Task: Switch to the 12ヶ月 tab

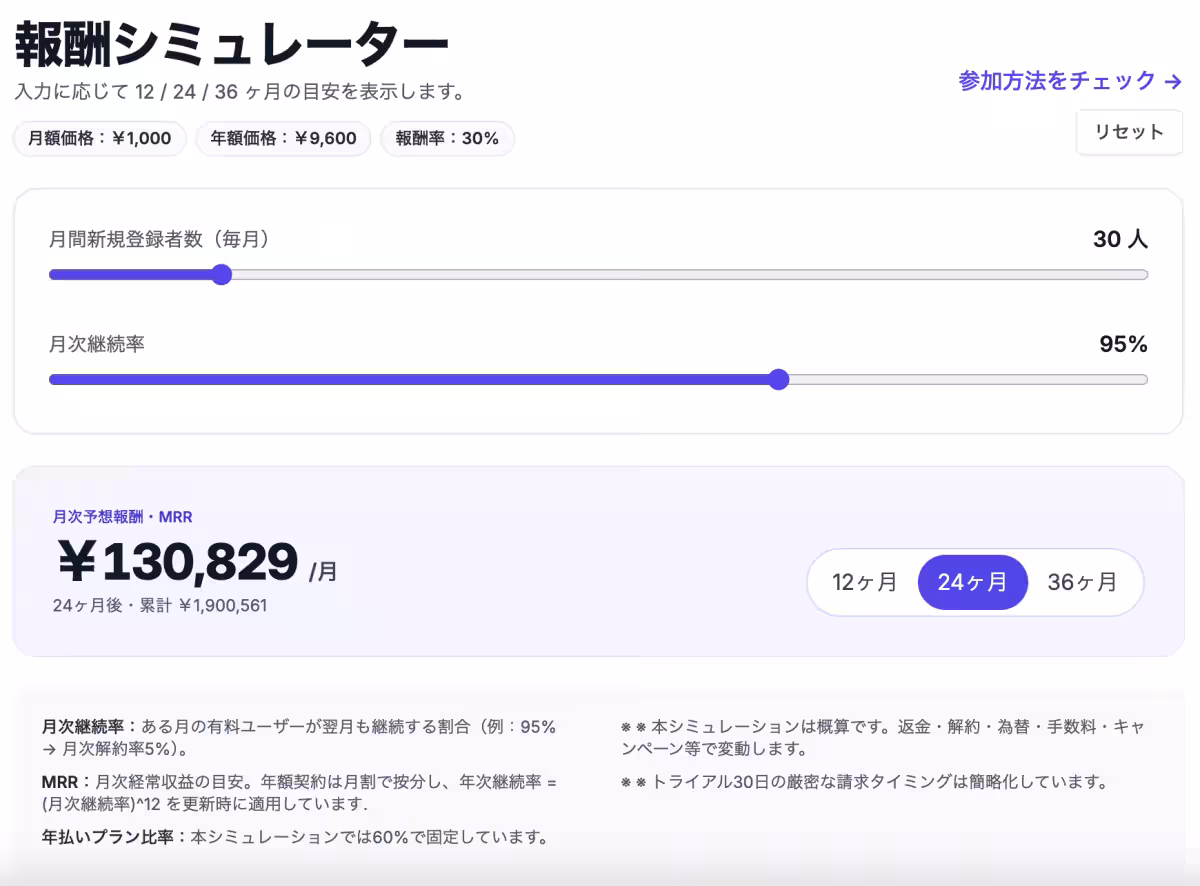Action: pos(864,582)
